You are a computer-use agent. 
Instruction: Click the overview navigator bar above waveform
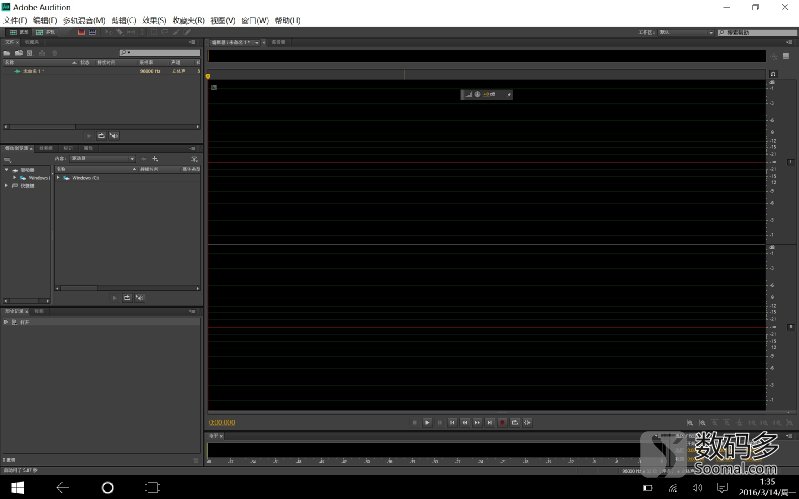(487, 56)
